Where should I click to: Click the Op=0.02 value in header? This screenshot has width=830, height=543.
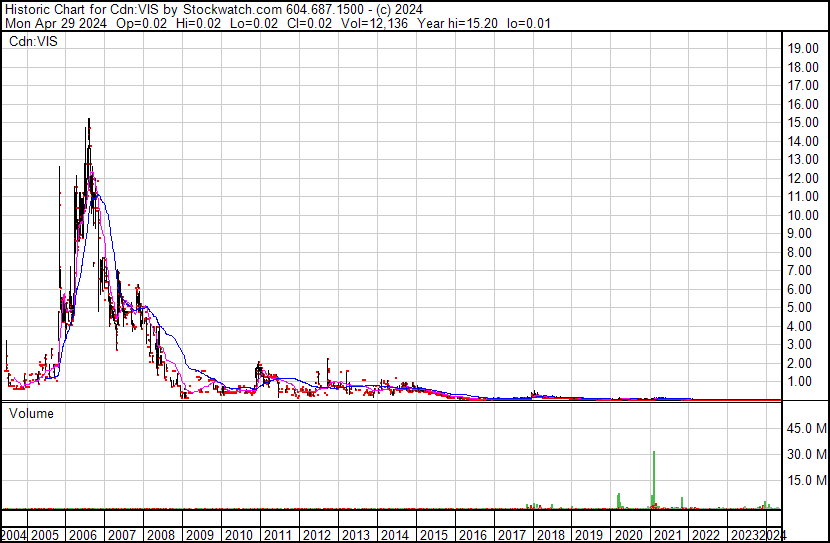[x=141, y=23]
